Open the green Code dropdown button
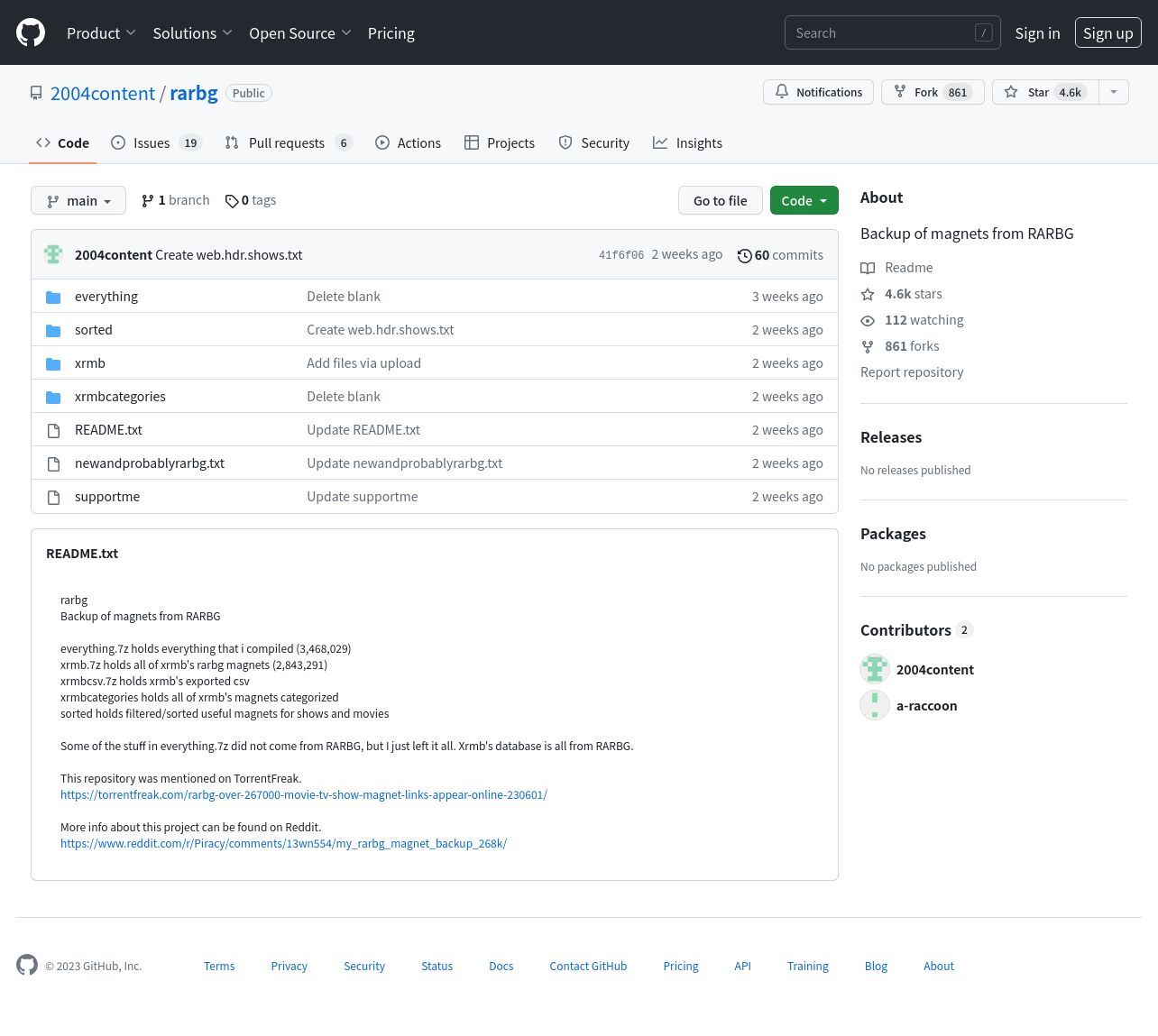 (804, 200)
